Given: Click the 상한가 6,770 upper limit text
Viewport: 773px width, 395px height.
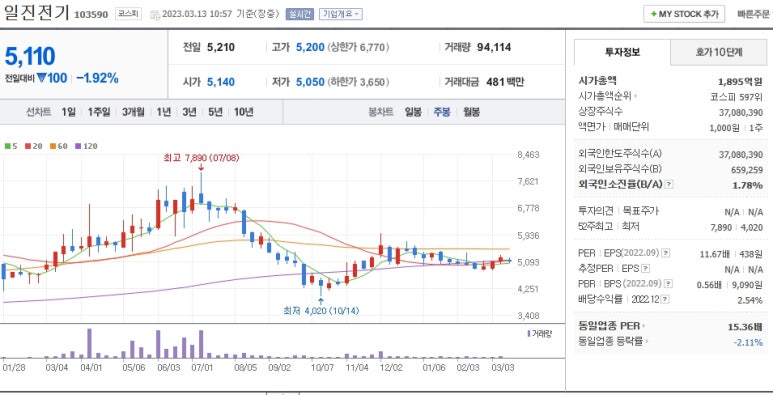Looking at the screenshot, I should pos(358,47).
